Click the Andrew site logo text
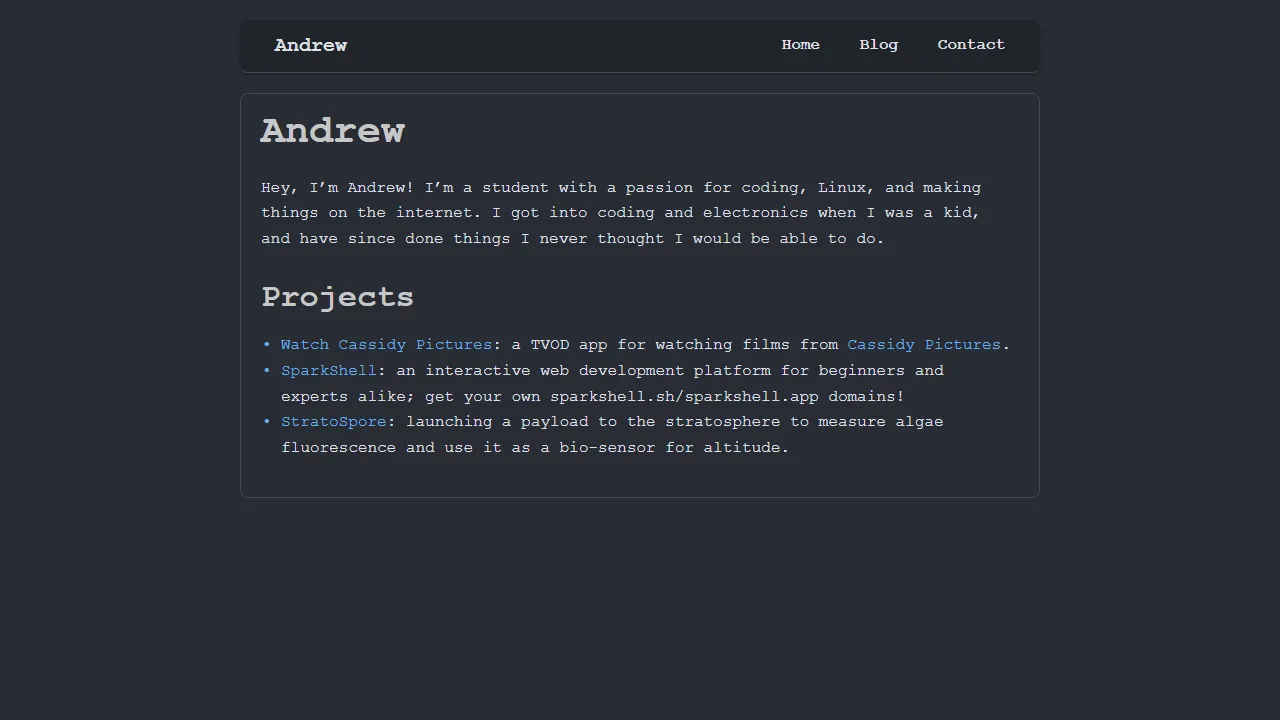 tap(310, 45)
